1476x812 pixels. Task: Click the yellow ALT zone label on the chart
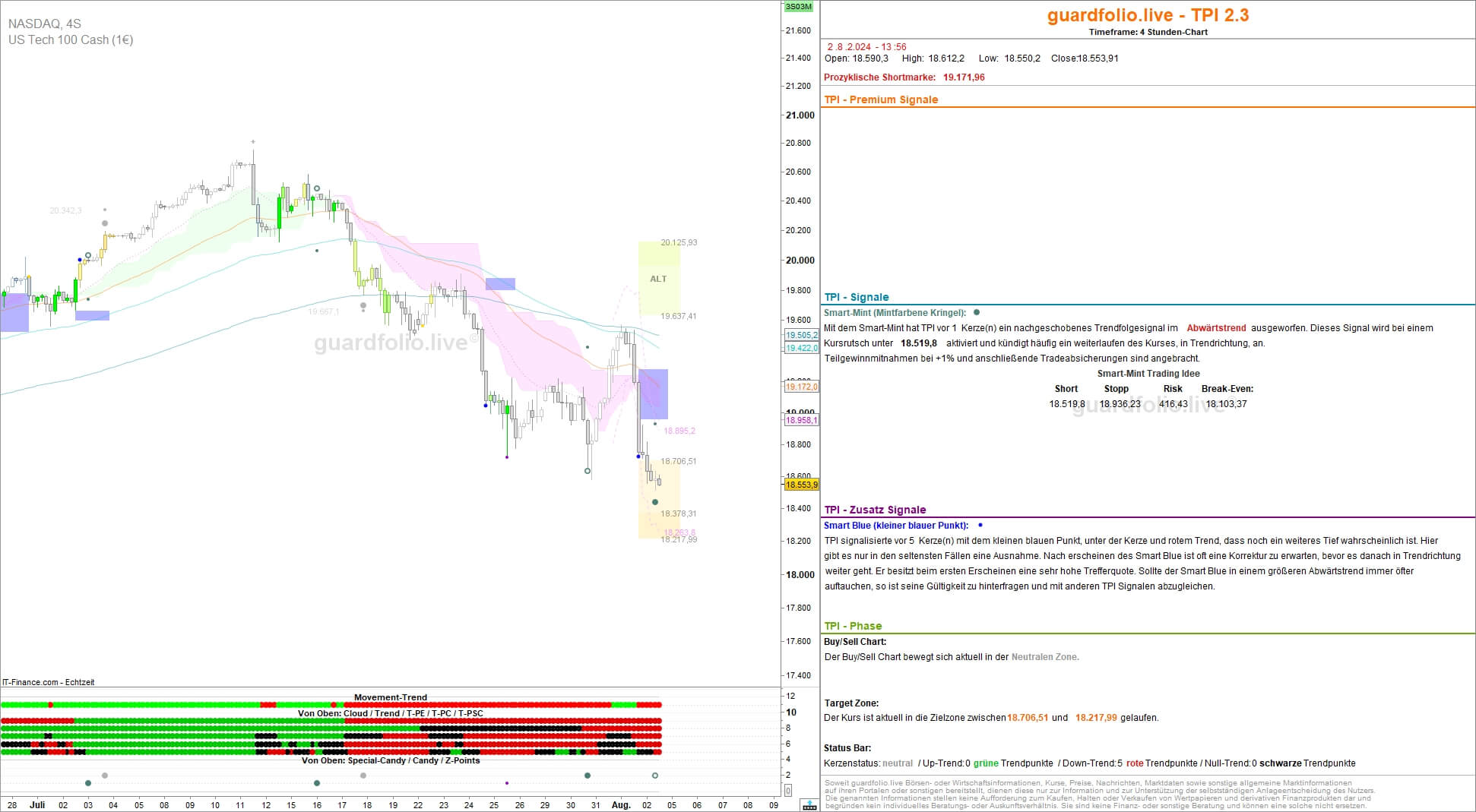click(x=658, y=279)
